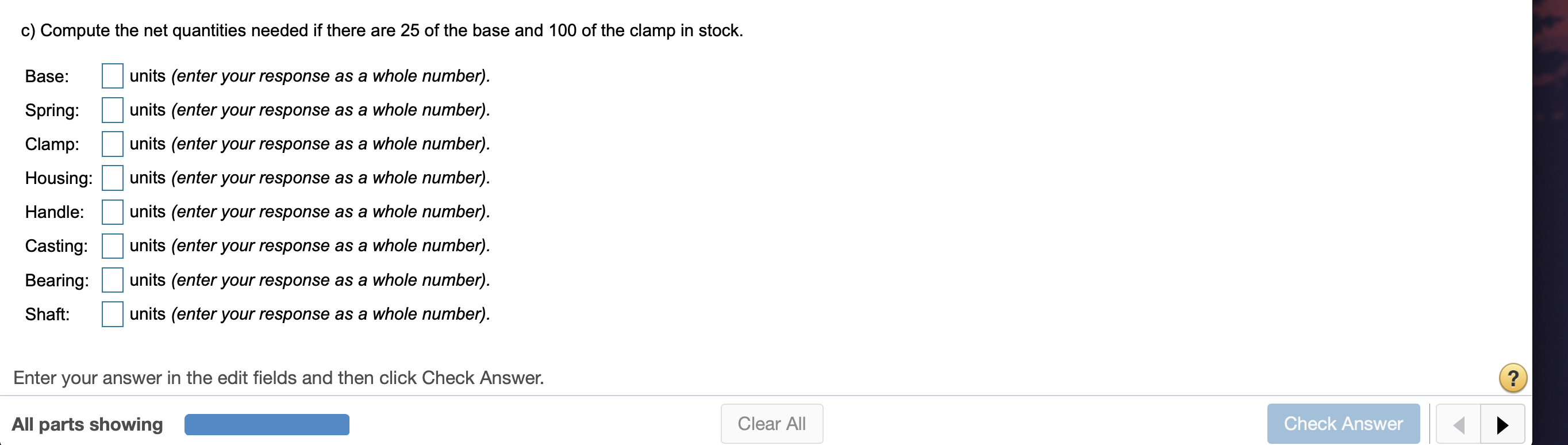The image size is (1568, 445).
Task: Select the Shaft units input box
Action: click(112, 314)
